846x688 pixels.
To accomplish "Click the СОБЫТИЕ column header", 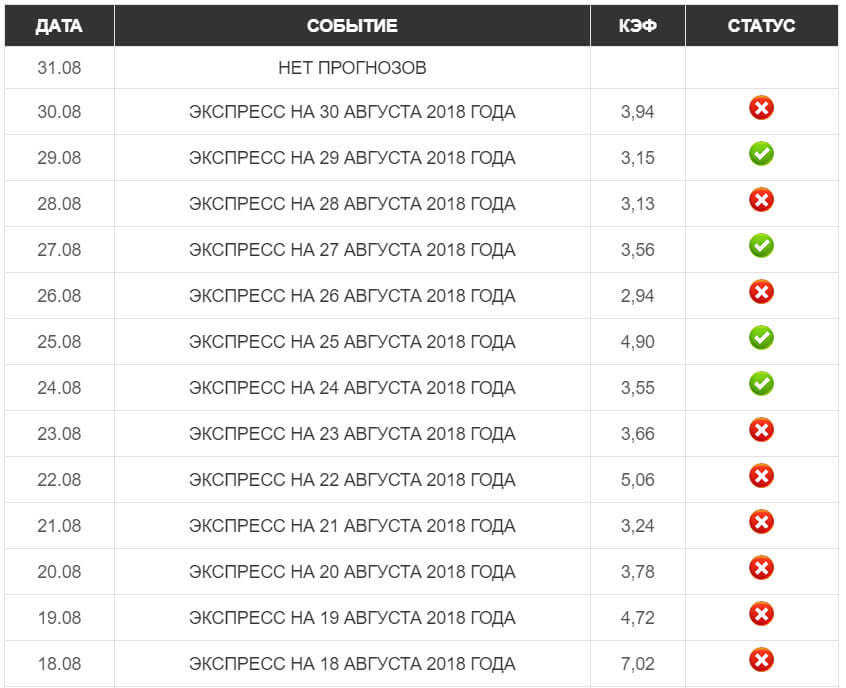I will click(x=352, y=26).
